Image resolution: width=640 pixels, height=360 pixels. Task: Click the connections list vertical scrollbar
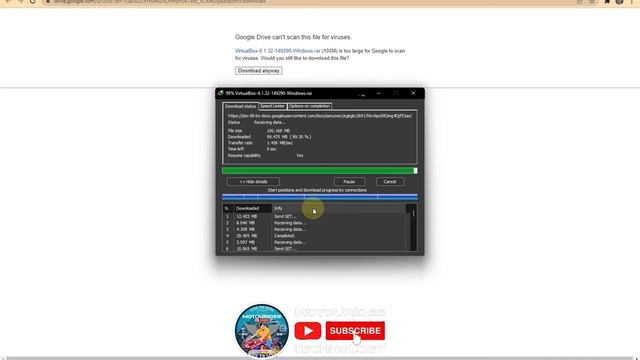point(413,228)
